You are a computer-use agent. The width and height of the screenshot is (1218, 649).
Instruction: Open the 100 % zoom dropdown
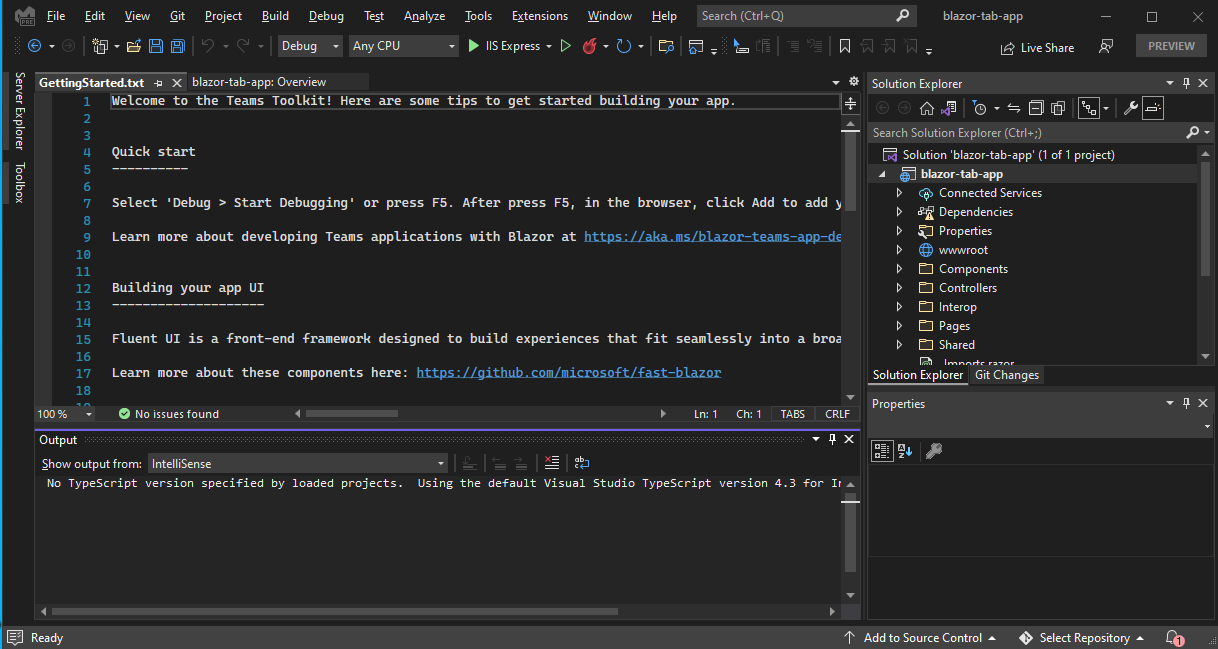65,414
